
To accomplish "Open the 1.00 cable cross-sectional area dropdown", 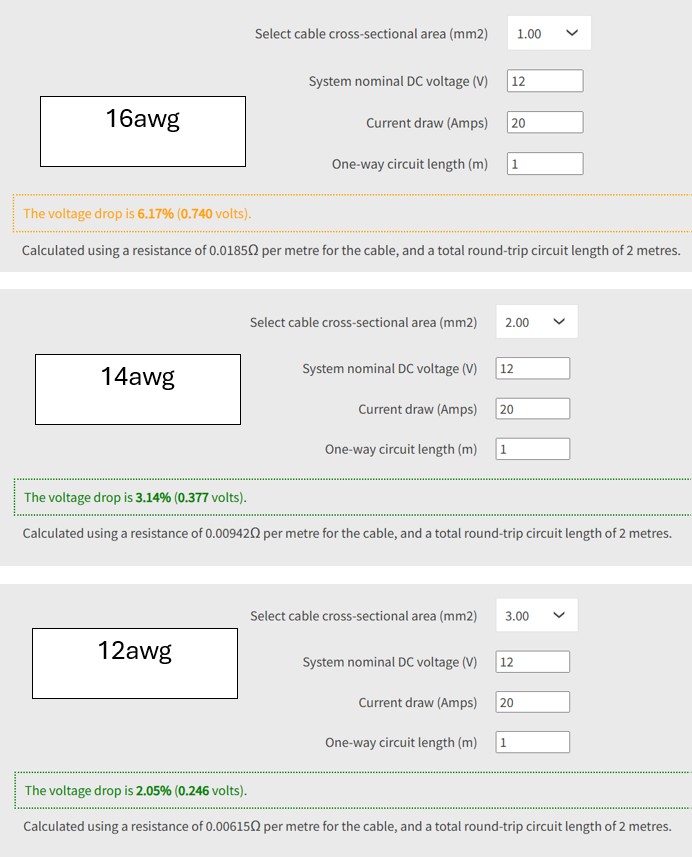I will coord(548,33).
